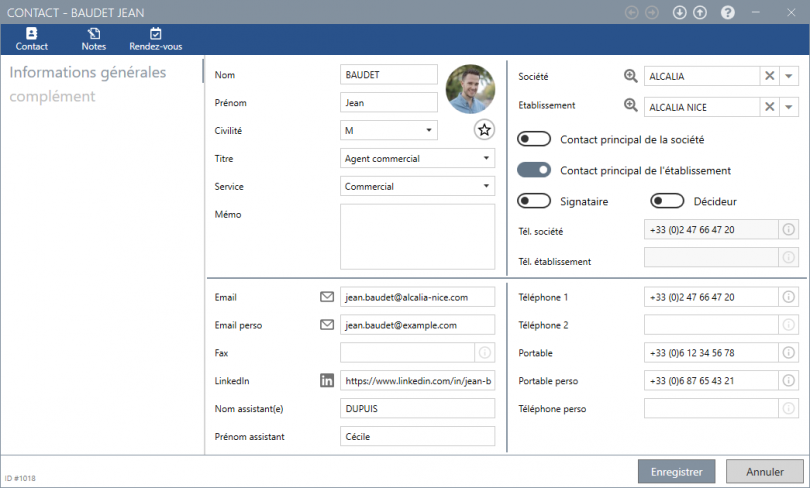Click info icon next to Tél. établissement
Image resolution: width=810 pixels, height=488 pixels.
tap(788, 257)
